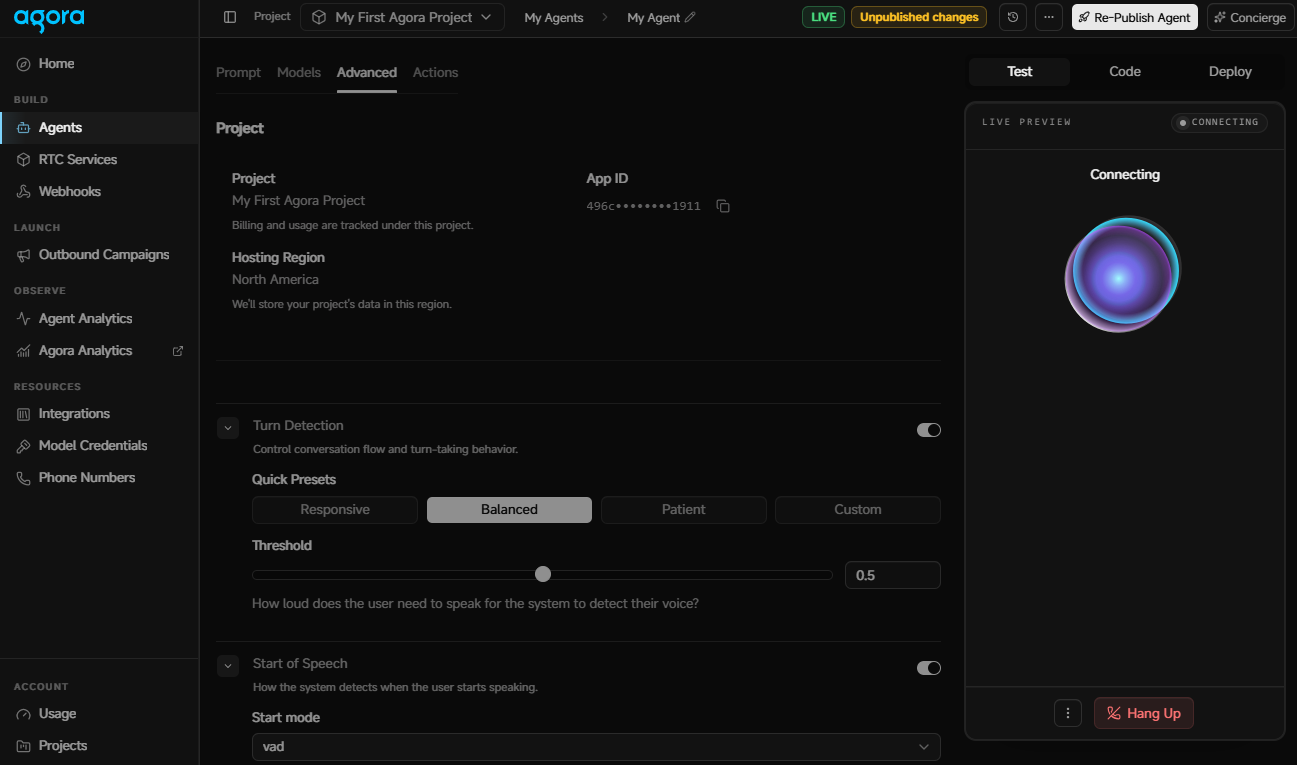Image resolution: width=1297 pixels, height=765 pixels.
Task: Open version history clock icon
Action: [x=1013, y=17]
